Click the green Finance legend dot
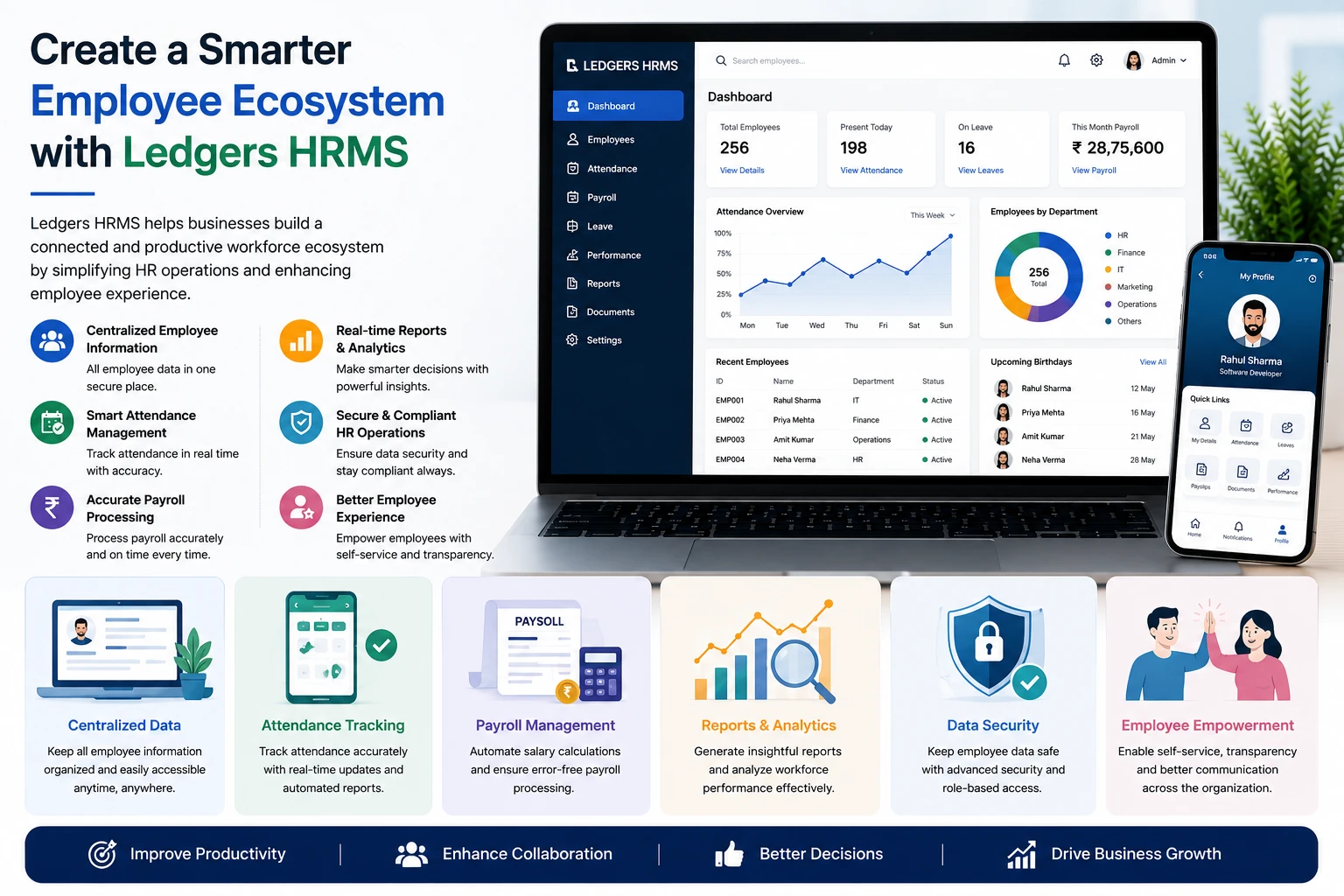The width and height of the screenshot is (1344, 896). [1108, 253]
